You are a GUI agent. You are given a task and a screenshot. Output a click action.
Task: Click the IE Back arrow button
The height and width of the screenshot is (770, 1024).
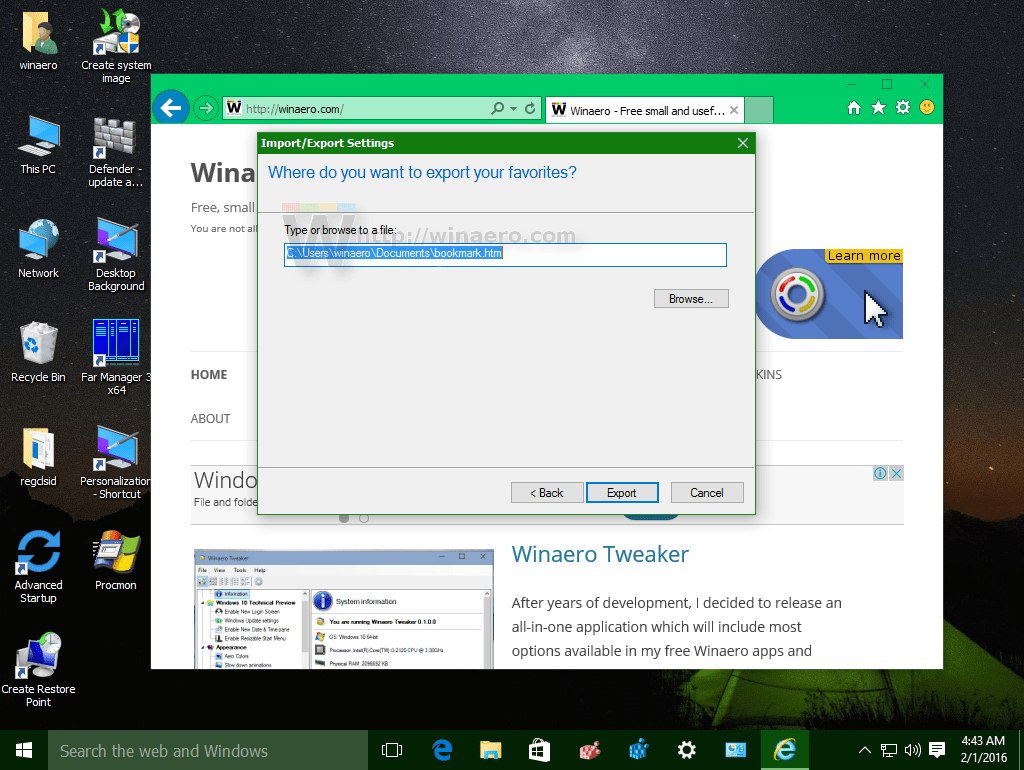coord(171,108)
